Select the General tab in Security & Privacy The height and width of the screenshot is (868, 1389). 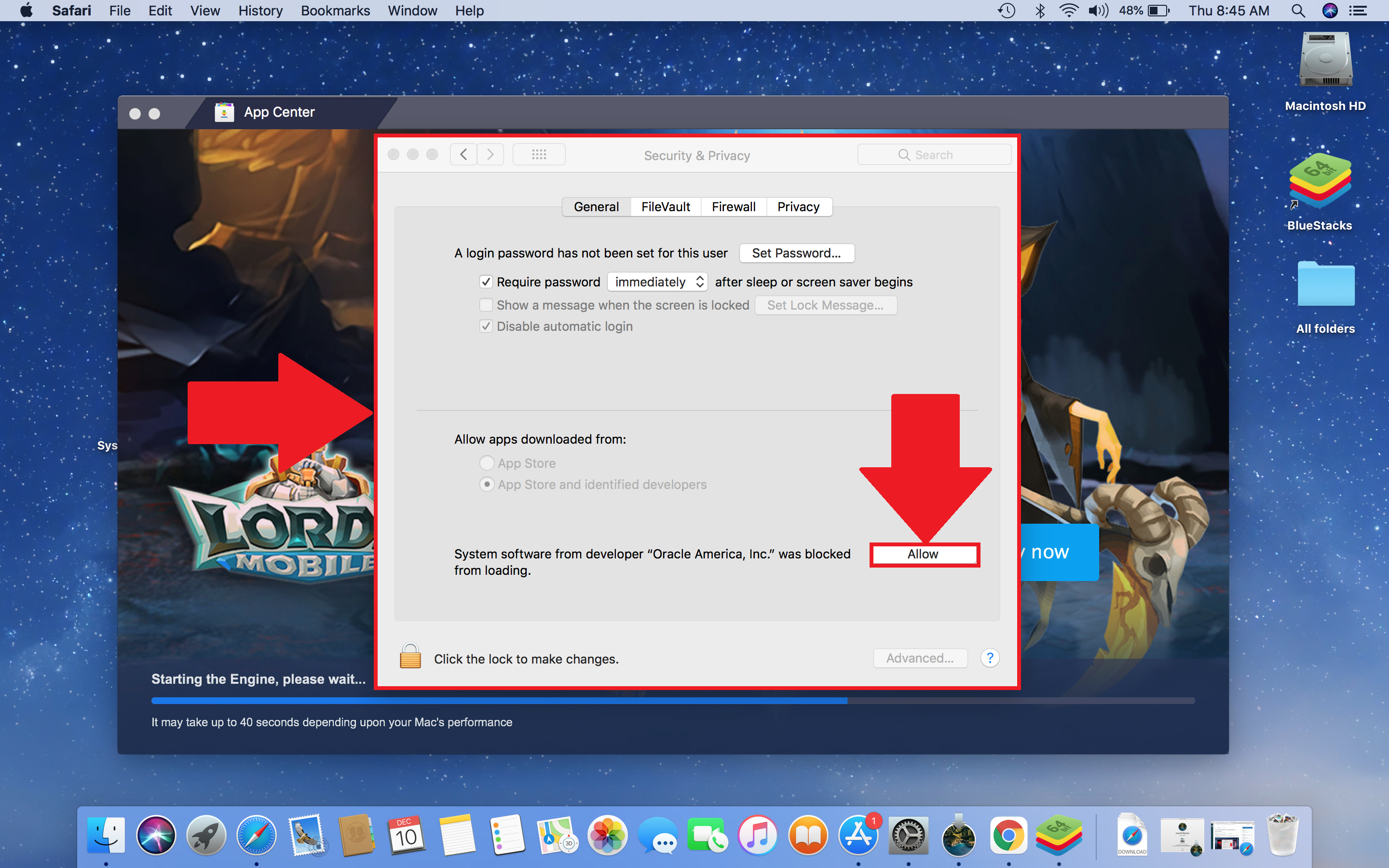click(x=596, y=206)
